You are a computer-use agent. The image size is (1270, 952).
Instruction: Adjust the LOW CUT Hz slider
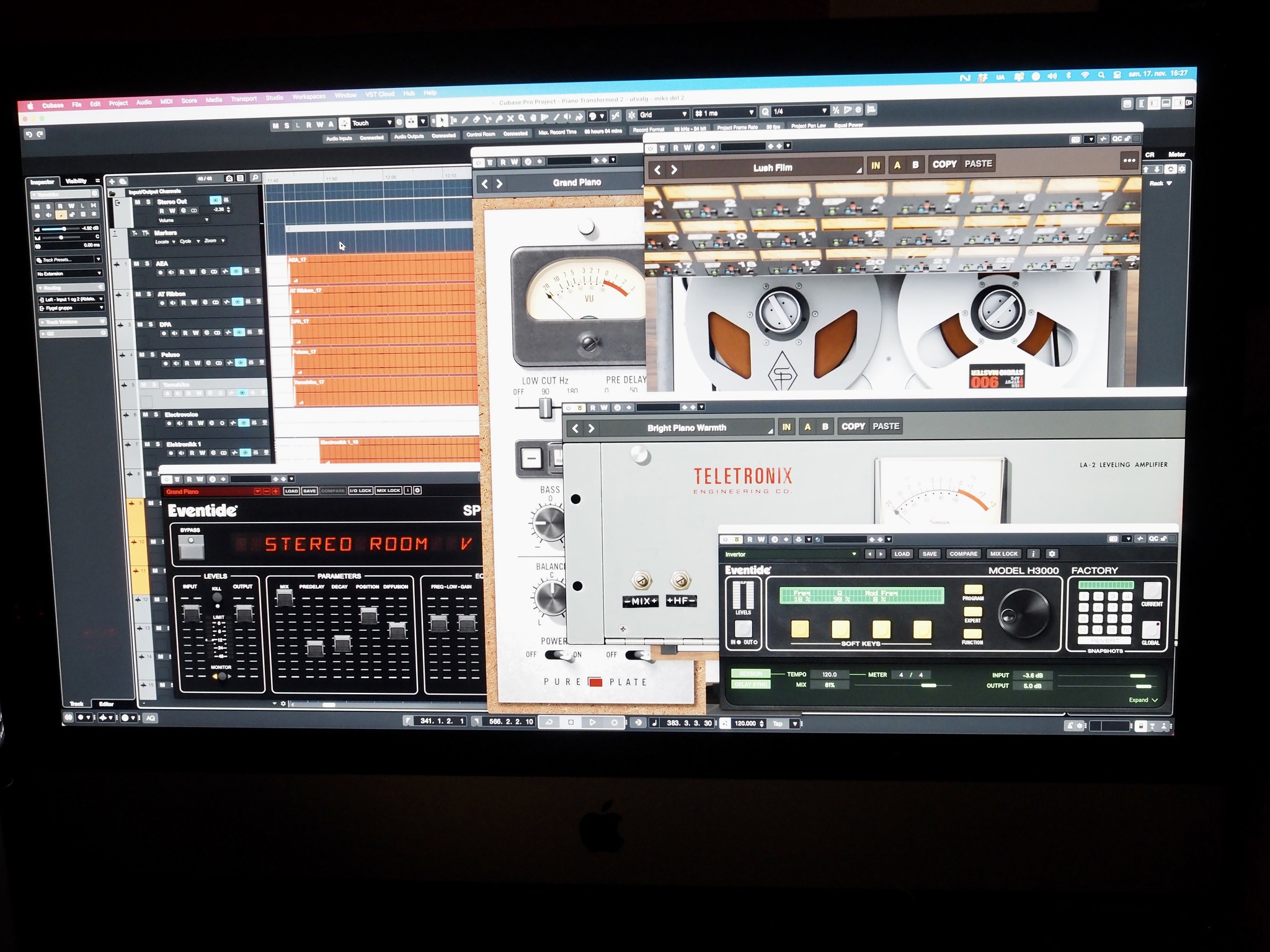click(545, 407)
